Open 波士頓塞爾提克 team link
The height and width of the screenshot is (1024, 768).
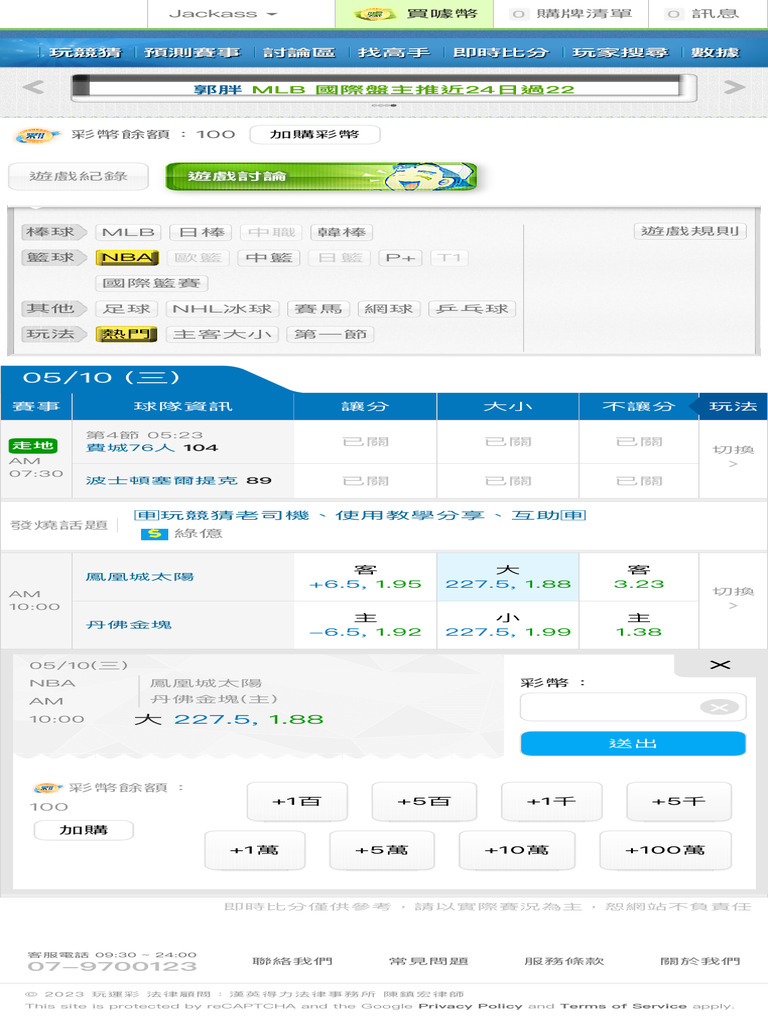(x=161, y=481)
